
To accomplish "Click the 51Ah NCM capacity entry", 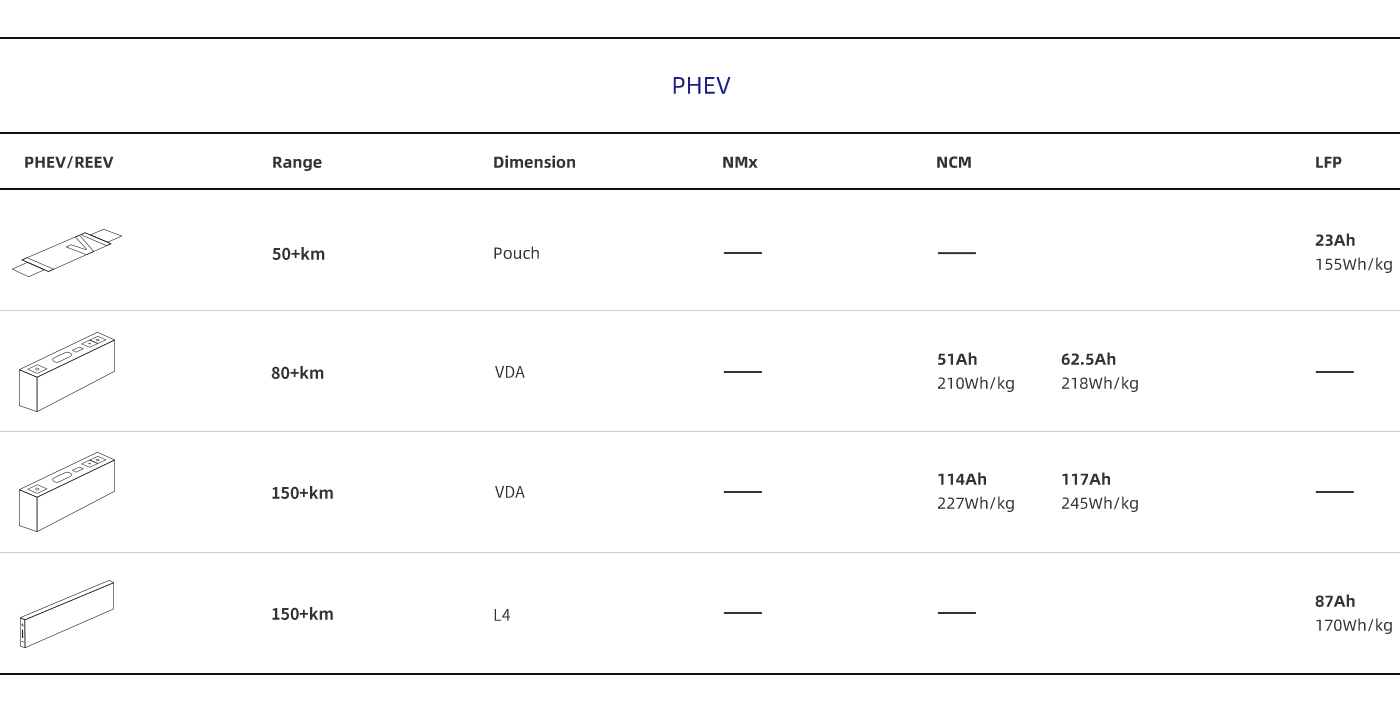I will point(957,359).
